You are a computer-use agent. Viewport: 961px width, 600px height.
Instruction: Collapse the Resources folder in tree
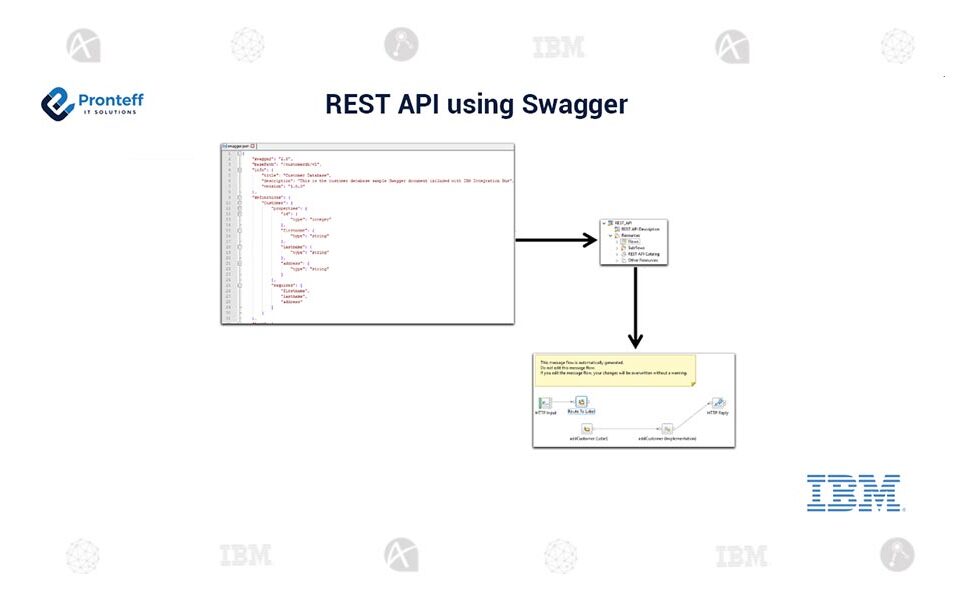[609, 236]
